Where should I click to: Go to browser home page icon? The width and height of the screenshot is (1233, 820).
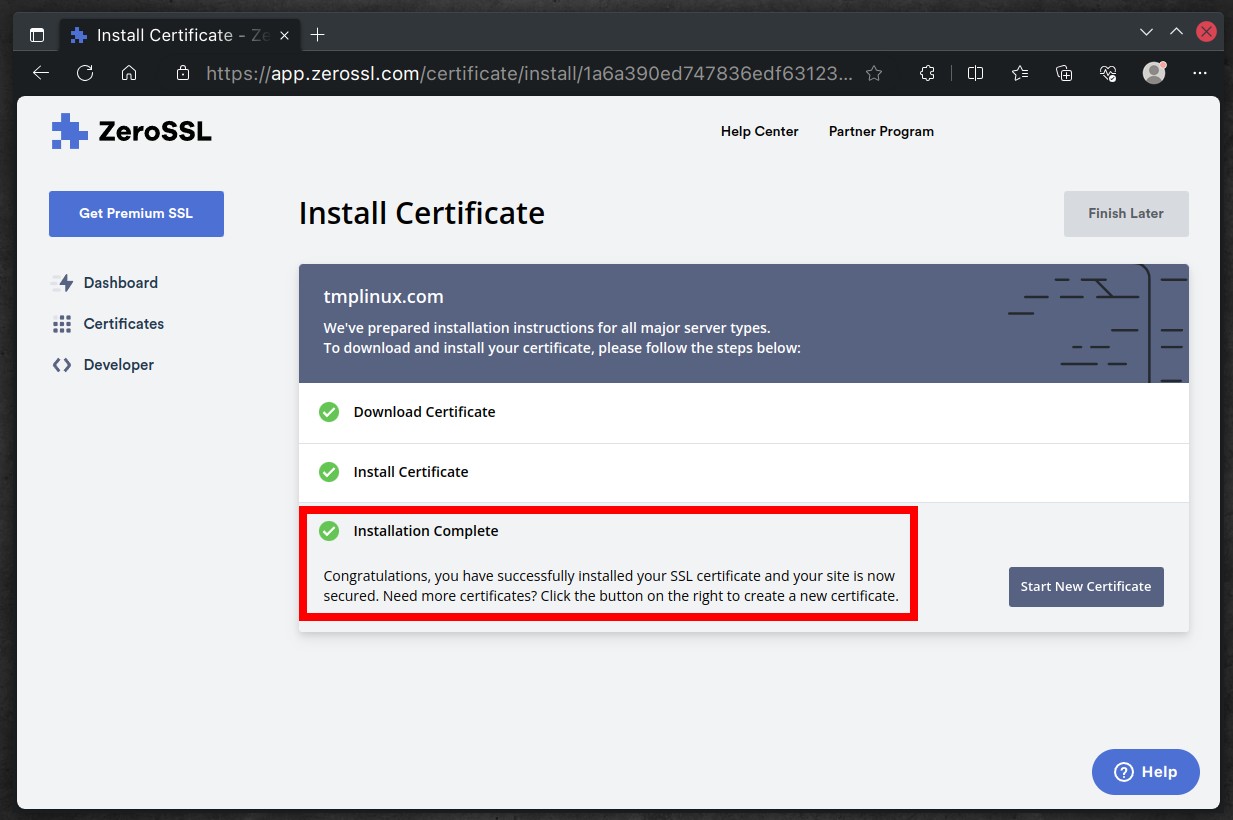coord(129,73)
